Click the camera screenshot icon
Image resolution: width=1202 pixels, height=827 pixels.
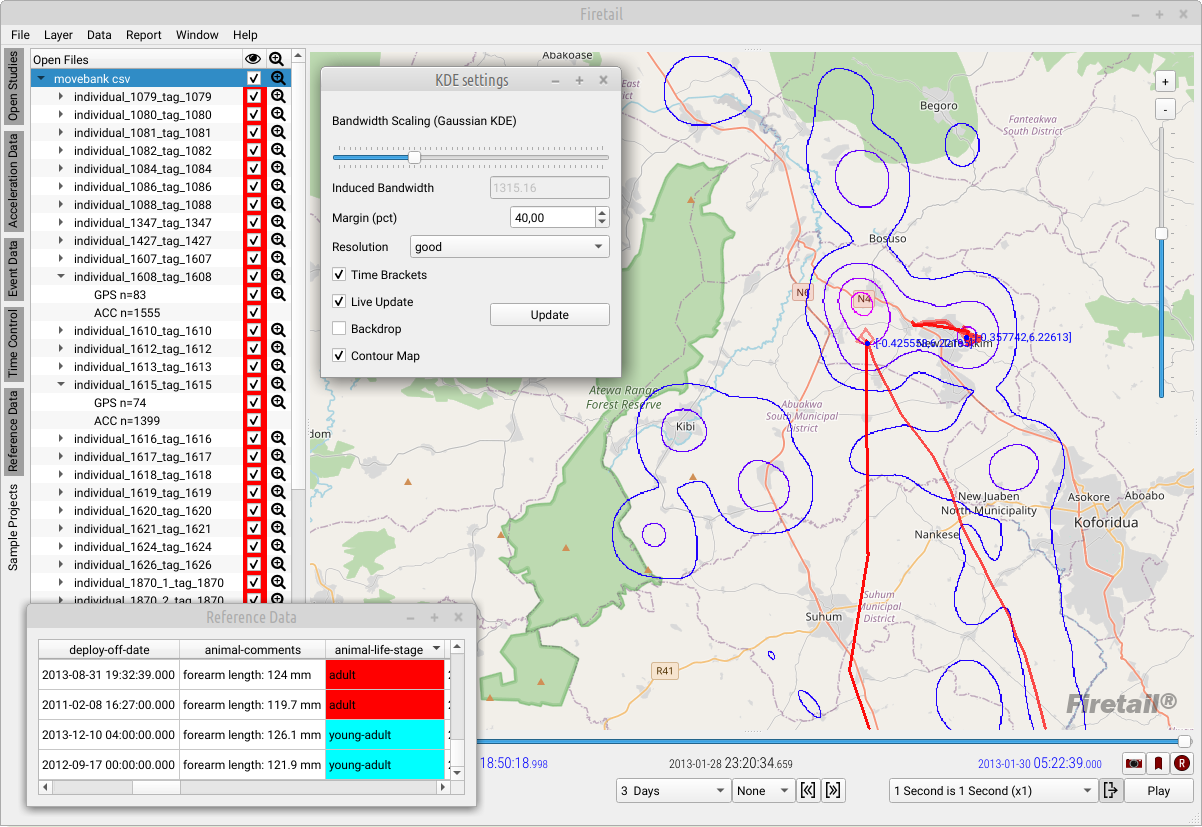pos(1133,764)
